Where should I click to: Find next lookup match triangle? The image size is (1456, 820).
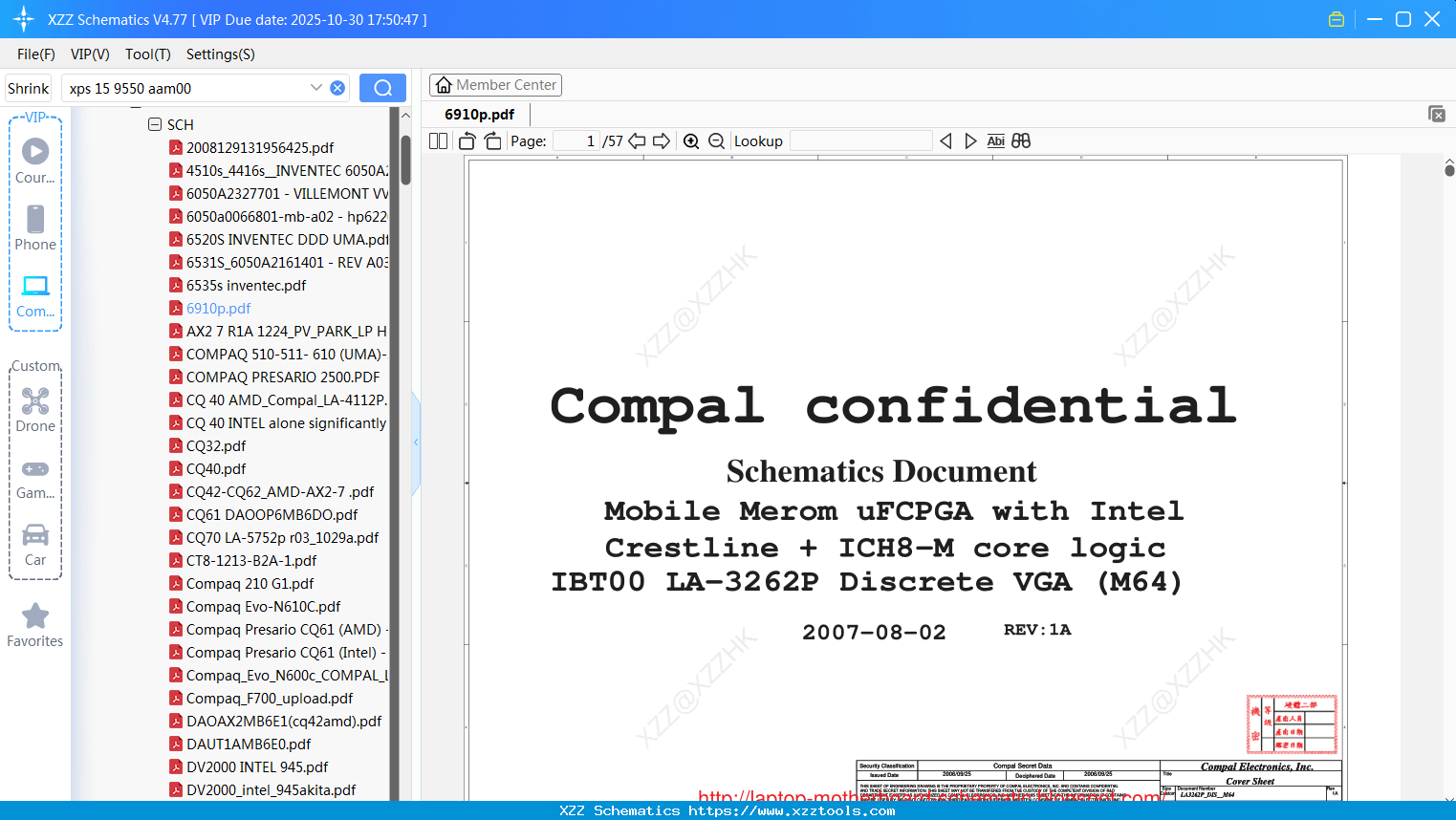pyautogui.click(x=970, y=140)
